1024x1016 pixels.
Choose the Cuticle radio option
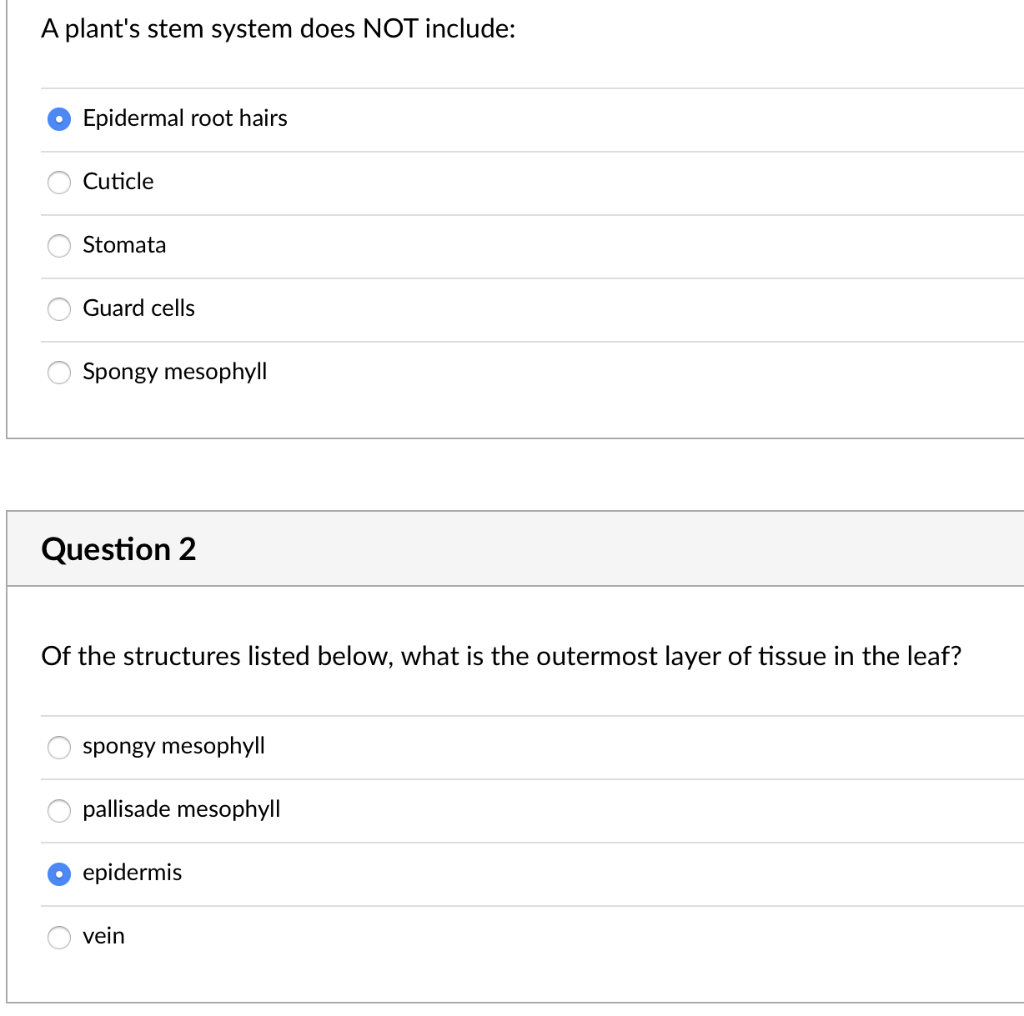click(x=59, y=182)
